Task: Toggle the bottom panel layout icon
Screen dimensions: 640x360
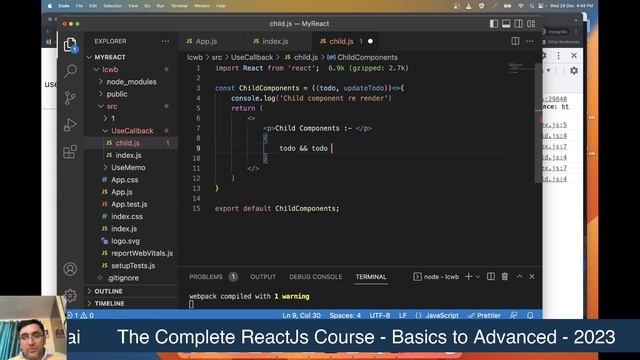Action: [506, 24]
